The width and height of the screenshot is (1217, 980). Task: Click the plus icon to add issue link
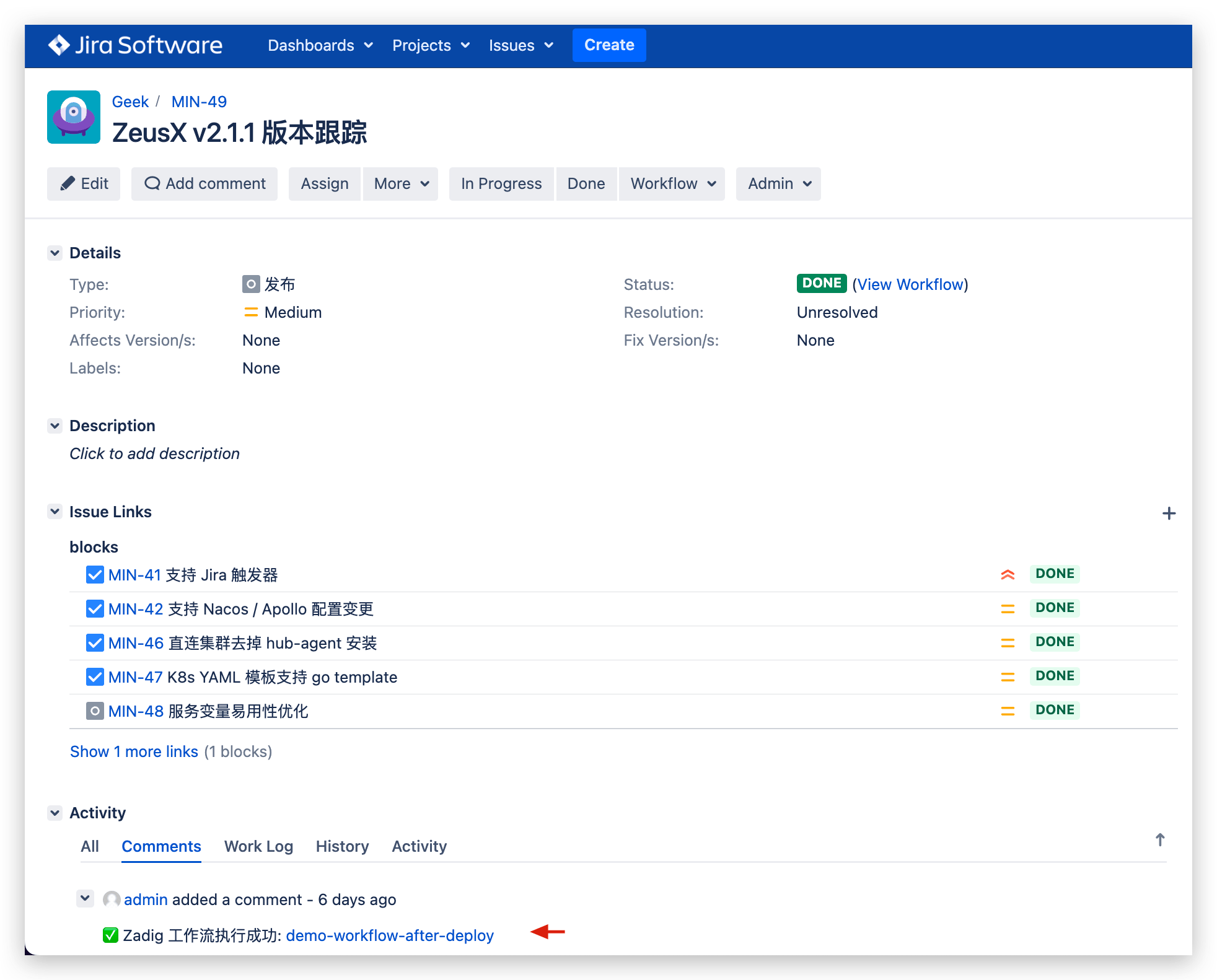tap(1170, 513)
